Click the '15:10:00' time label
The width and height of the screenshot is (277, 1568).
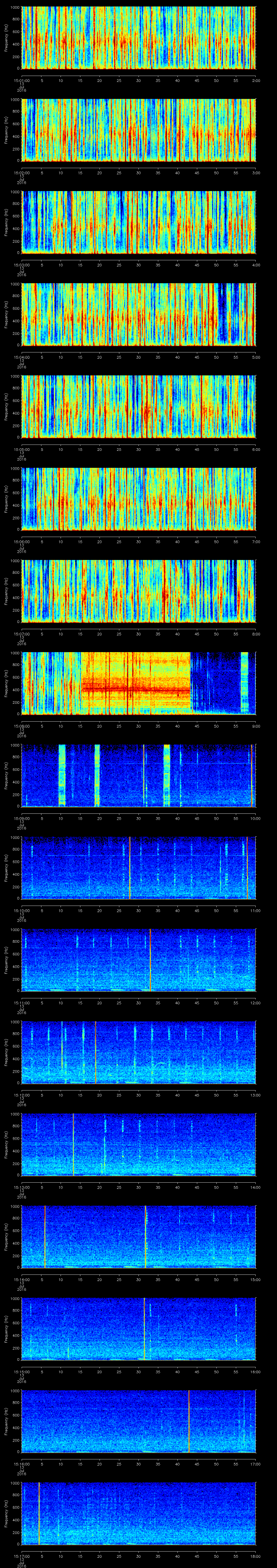pyautogui.click(x=22, y=910)
